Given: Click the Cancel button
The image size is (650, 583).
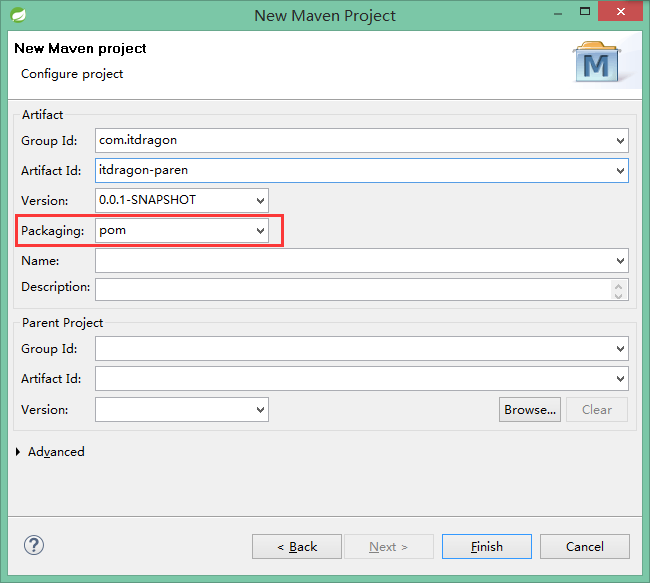Looking at the screenshot, I should tap(585, 547).
